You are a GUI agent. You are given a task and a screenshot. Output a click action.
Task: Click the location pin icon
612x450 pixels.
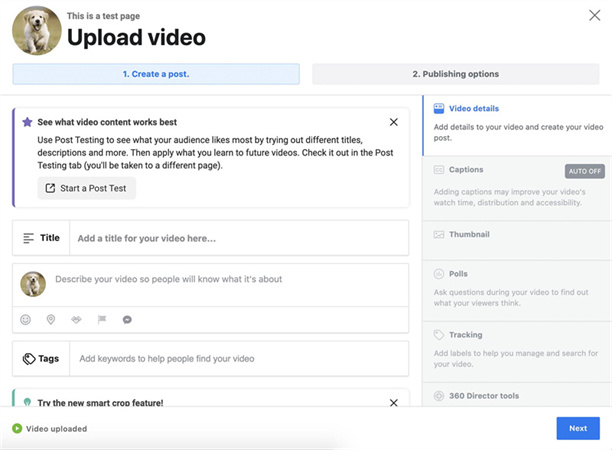coord(51,320)
